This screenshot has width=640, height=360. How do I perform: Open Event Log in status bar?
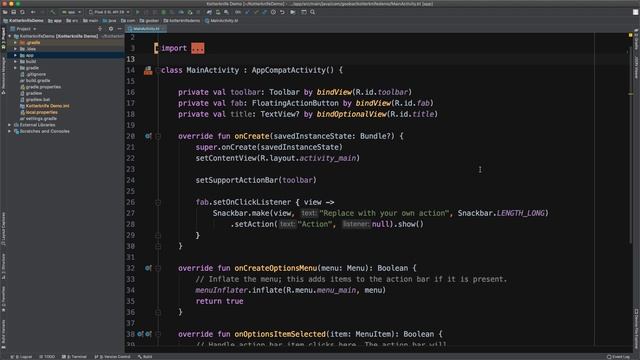(x=618, y=357)
